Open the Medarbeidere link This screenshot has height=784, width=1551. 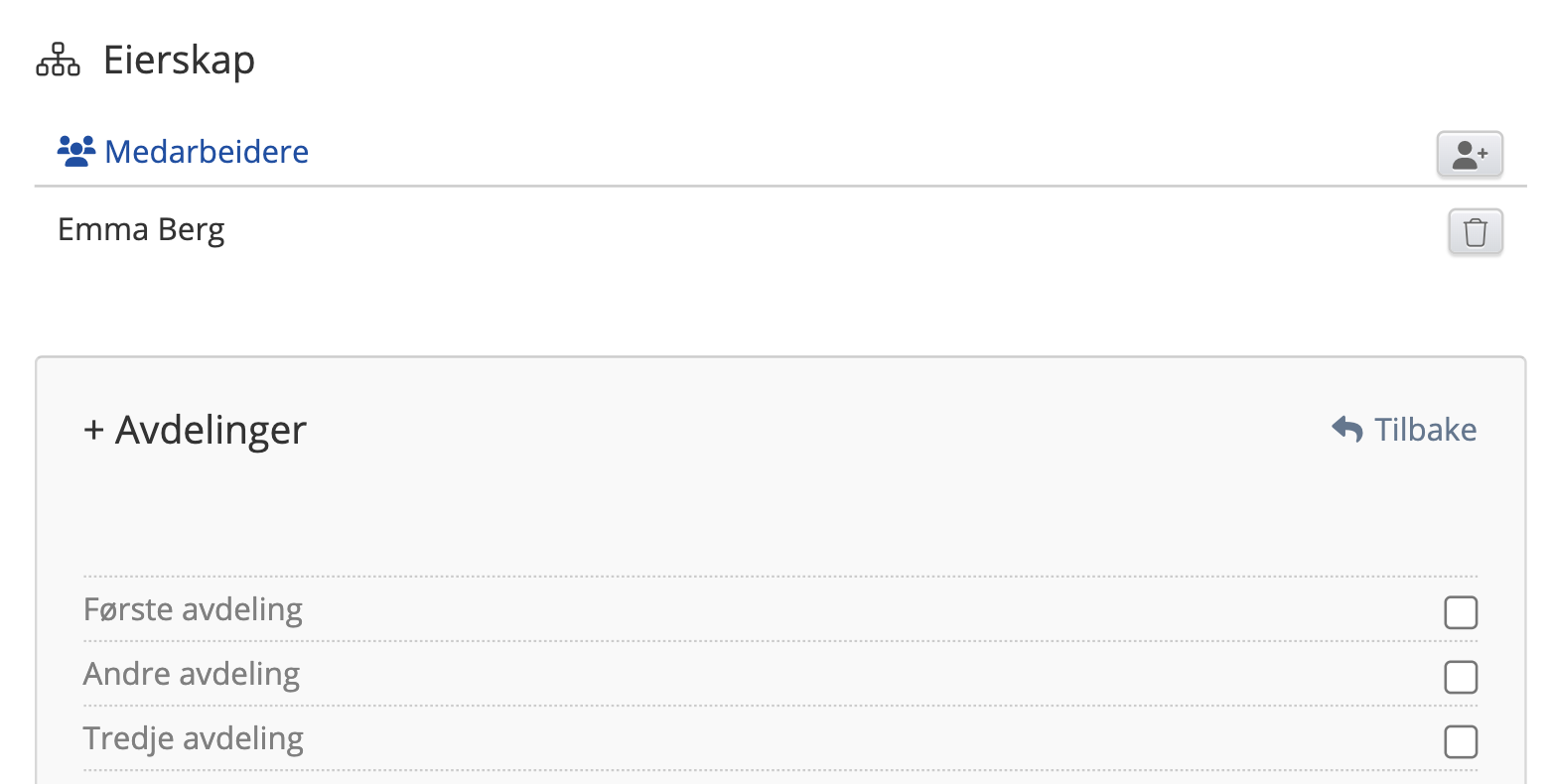(x=207, y=152)
